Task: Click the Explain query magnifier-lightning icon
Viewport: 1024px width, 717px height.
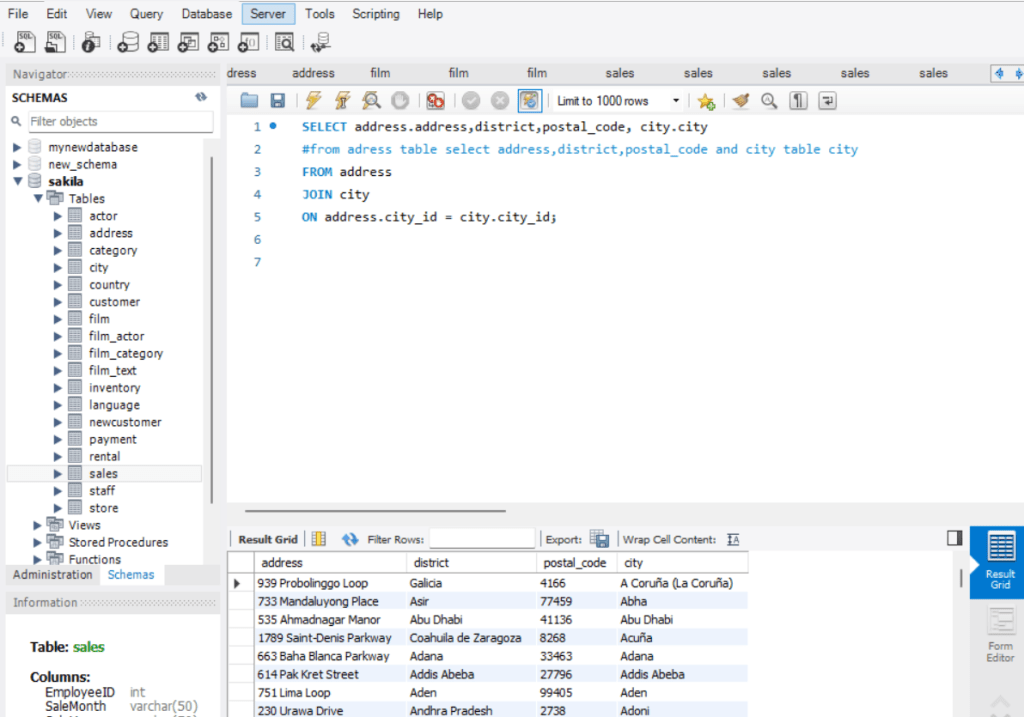Action: [371, 101]
